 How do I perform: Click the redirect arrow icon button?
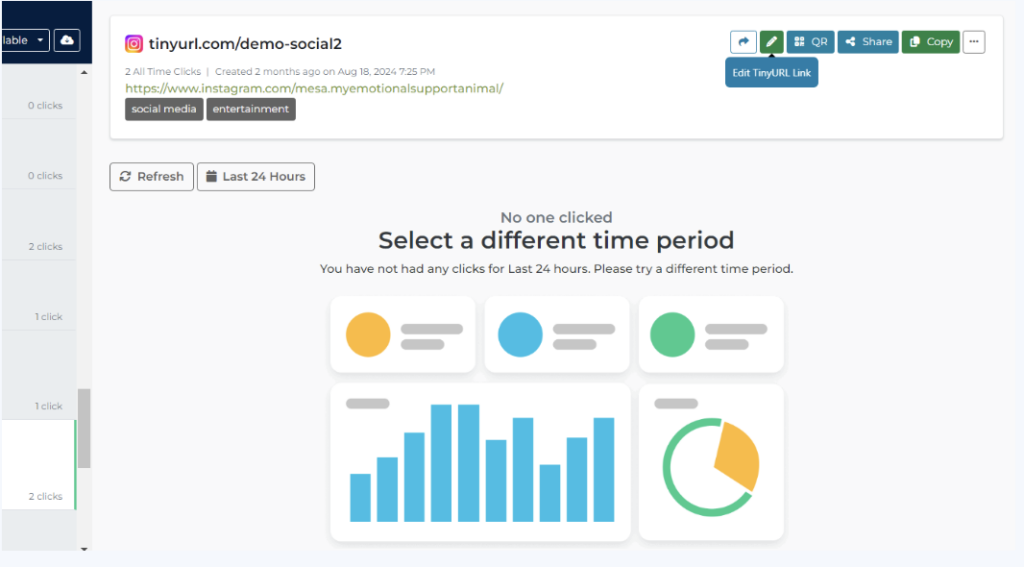pos(743,42)
